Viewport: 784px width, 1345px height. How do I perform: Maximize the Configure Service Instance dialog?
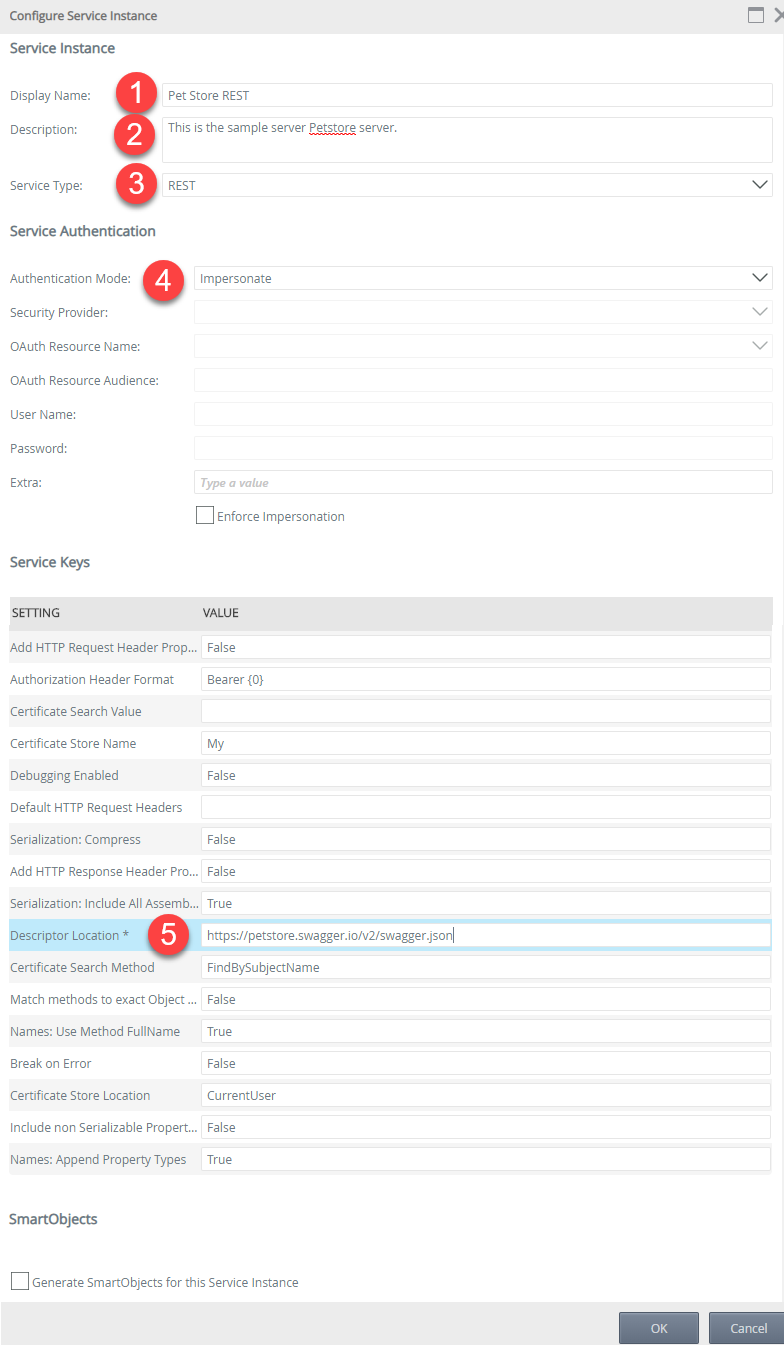pyautogui.click(x=756, y=15)
